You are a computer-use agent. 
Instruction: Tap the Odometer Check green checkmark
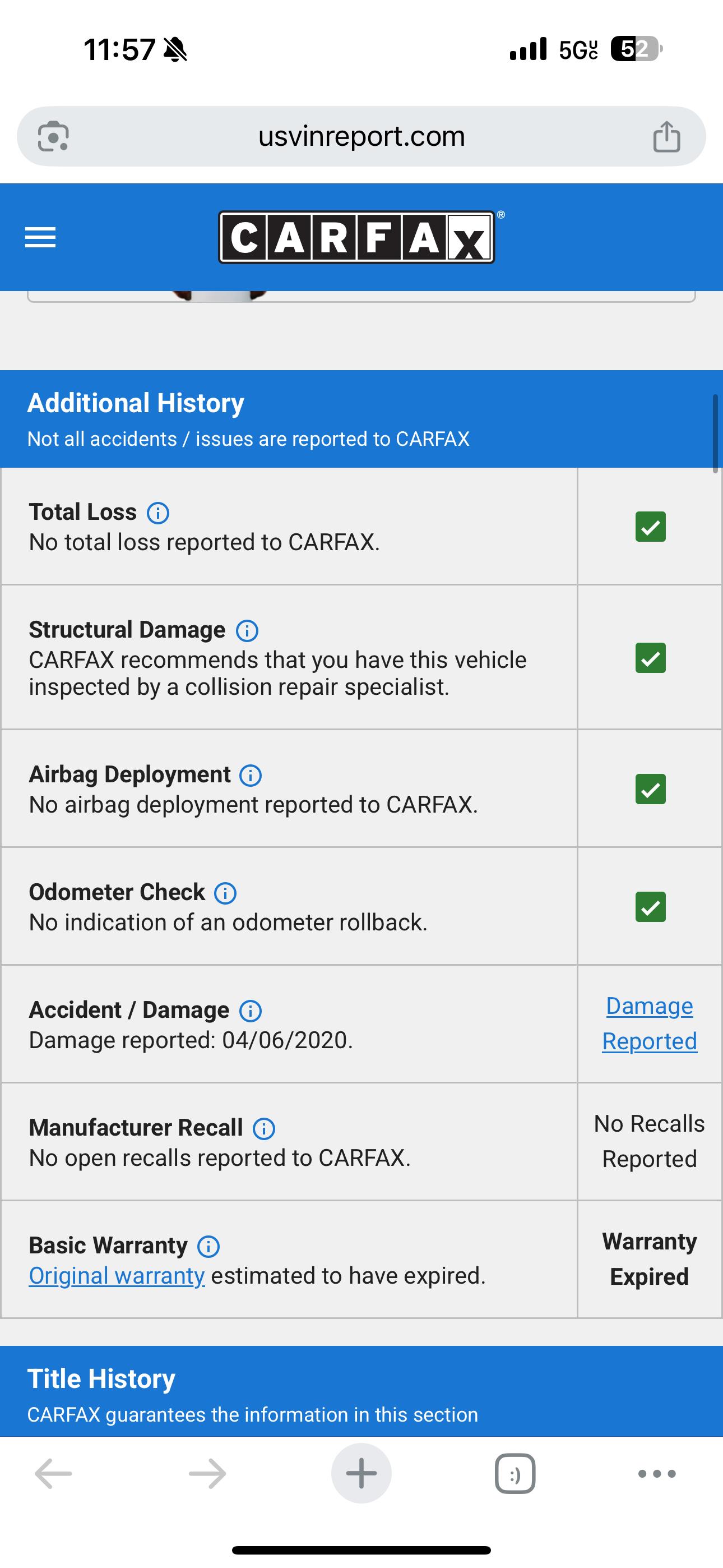(x=650, y=907)
